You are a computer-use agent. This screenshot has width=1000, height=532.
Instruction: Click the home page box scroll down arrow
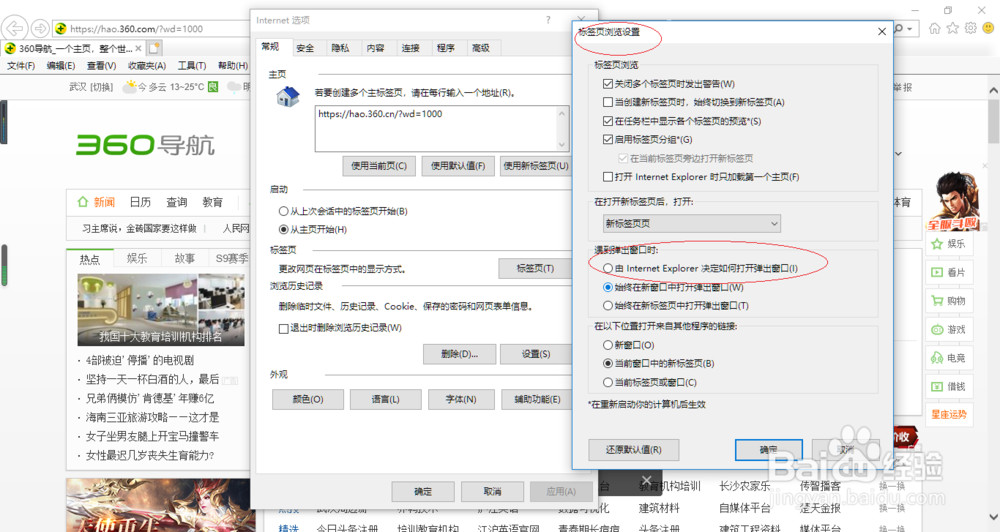click(561, 144)
